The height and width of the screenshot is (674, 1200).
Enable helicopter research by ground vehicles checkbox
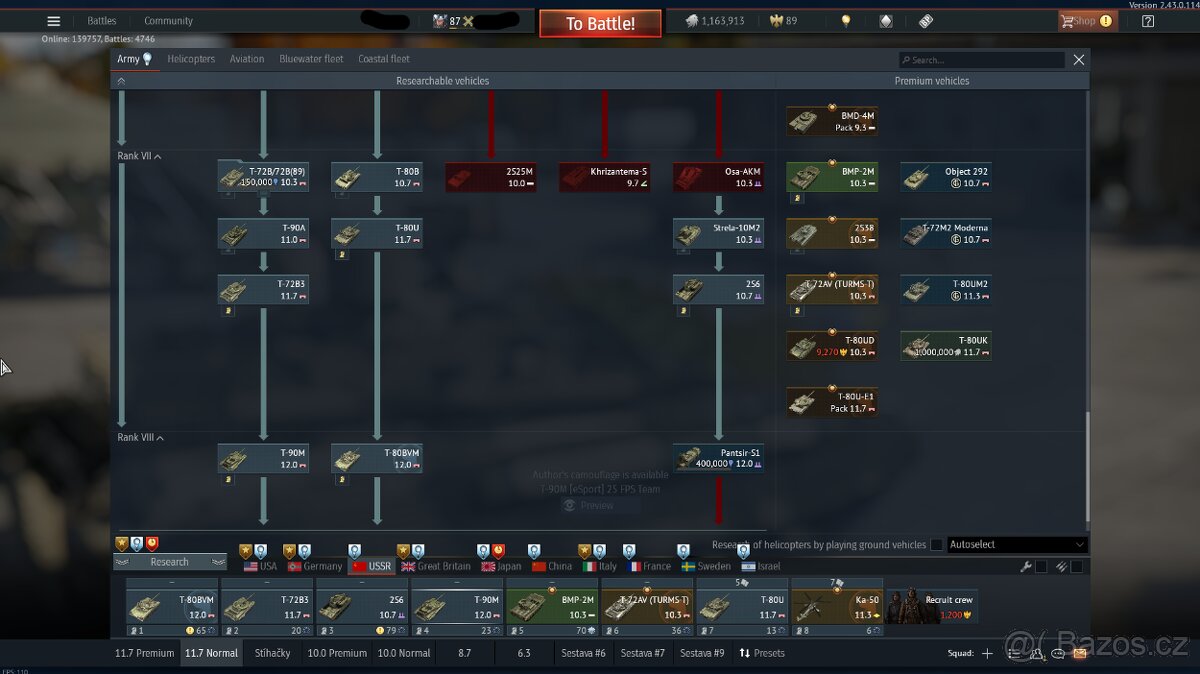[x=936, y=545]
